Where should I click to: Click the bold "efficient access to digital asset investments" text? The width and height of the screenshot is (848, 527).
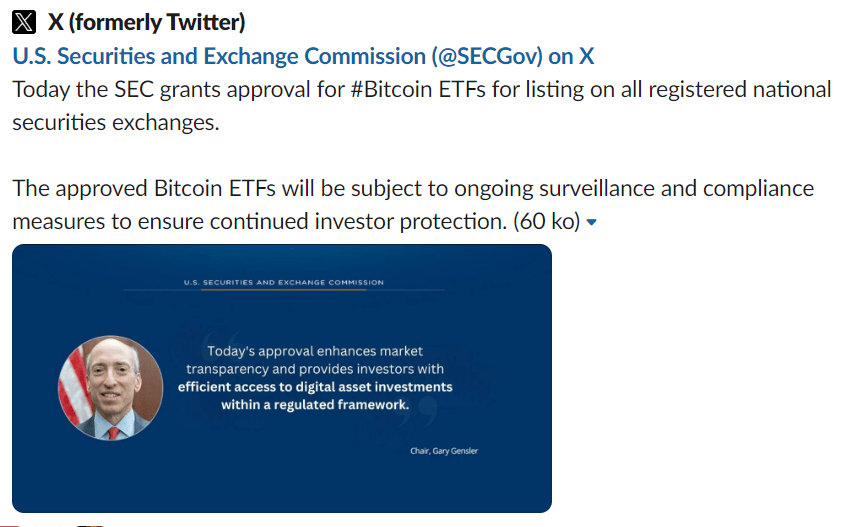coord(316,386)
